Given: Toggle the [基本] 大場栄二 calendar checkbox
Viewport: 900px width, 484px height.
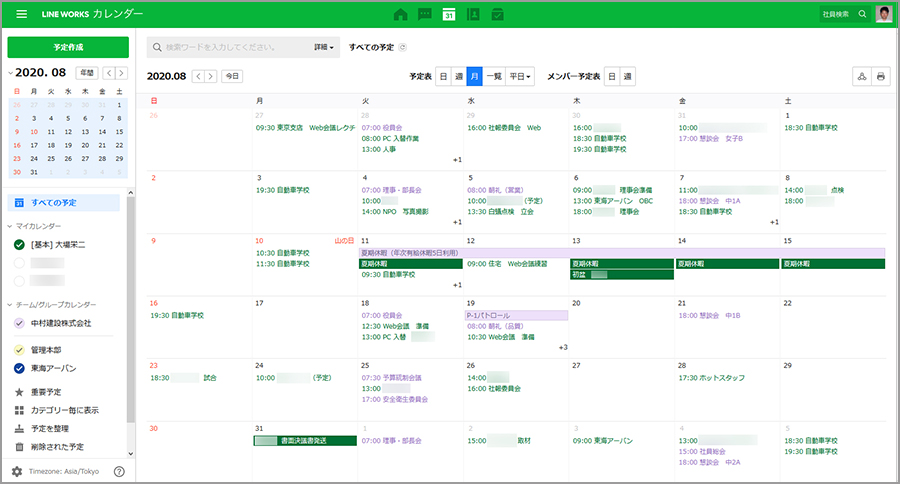Looking at the screenshot, I should pos(19,245).
